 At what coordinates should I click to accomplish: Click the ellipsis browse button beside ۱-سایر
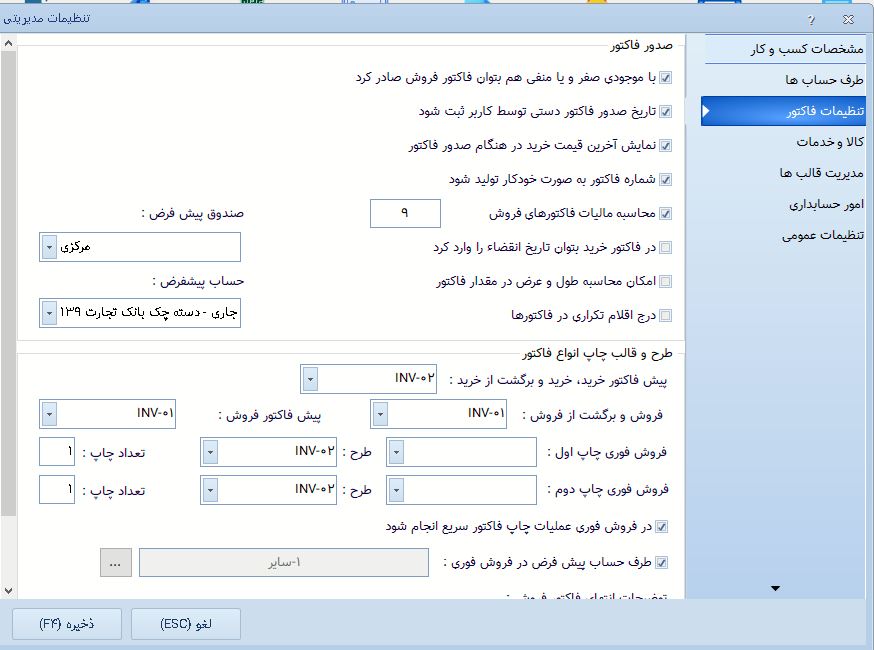pyautogui.click(x=115, y=563)
